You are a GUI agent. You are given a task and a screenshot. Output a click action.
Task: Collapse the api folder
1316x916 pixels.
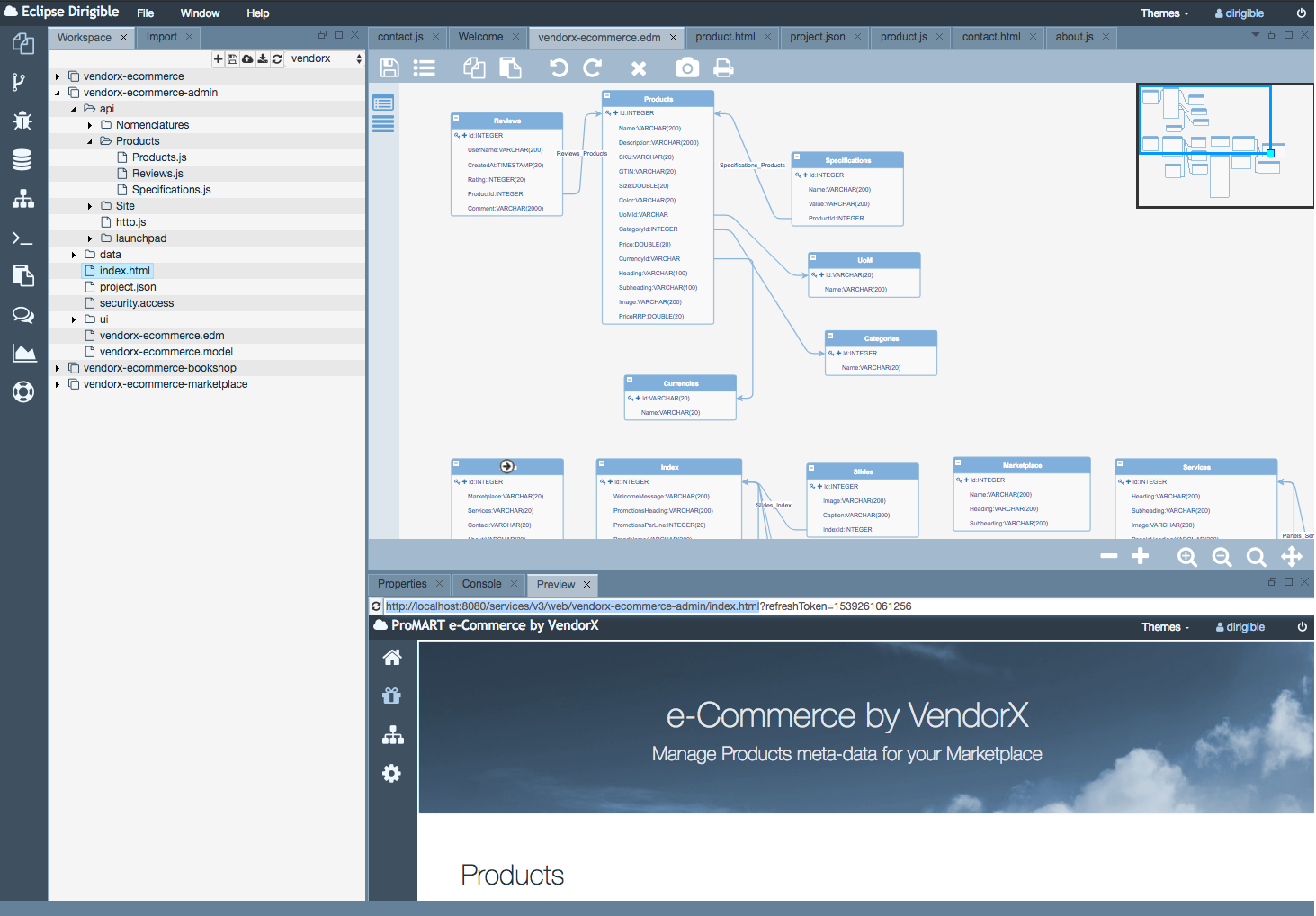coord(74,109)
